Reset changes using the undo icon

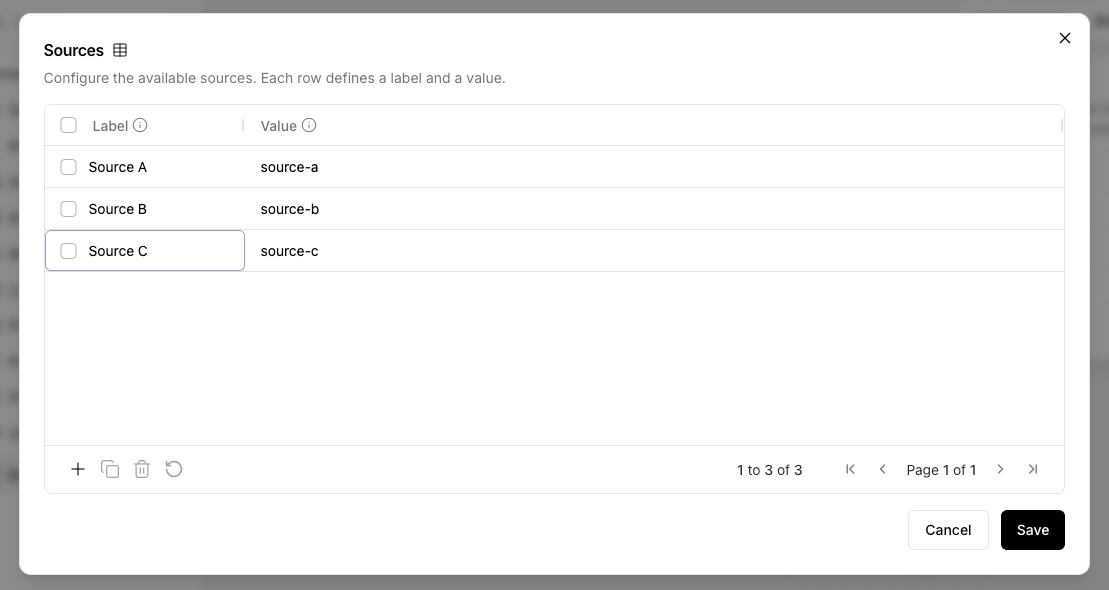(x=174, y=469)
